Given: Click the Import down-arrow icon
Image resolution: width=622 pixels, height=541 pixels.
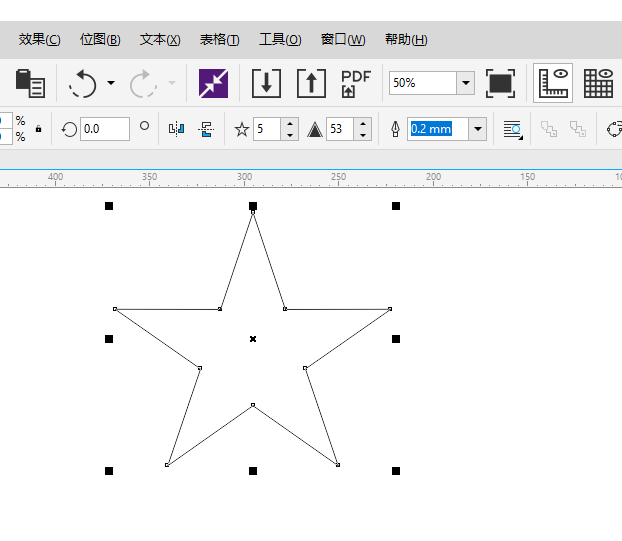Looking at the screenshot, I should 267,83.
